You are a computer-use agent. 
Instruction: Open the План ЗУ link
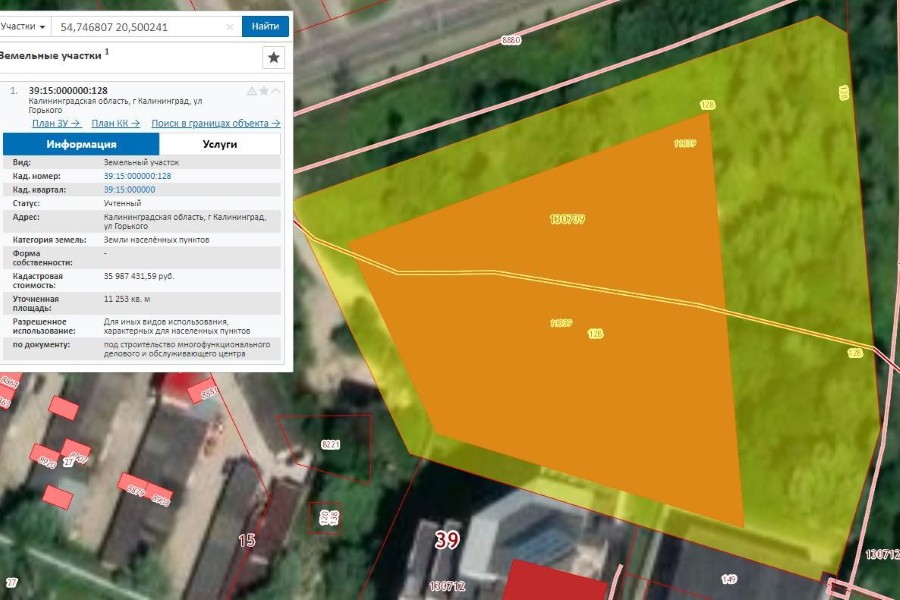56,123
